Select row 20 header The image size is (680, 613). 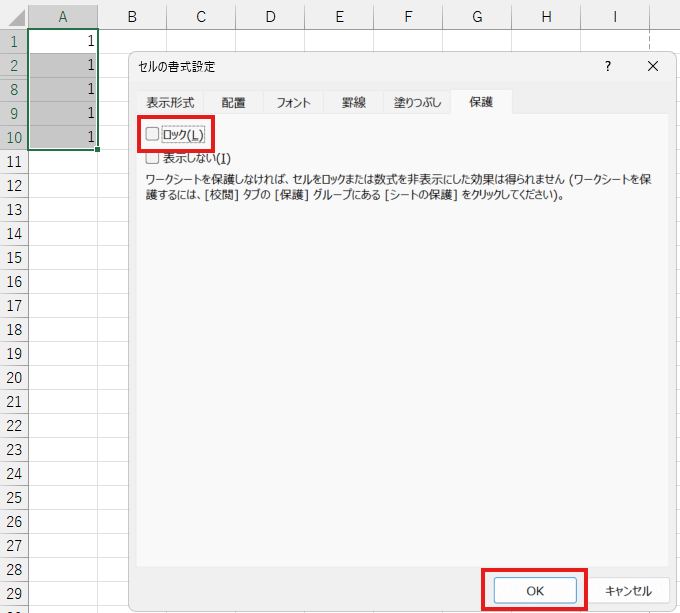tap(14, 378)
